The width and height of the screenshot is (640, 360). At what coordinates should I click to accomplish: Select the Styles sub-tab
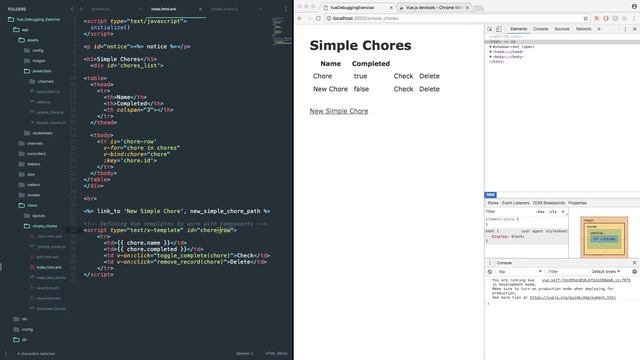(x=493, y=203)
